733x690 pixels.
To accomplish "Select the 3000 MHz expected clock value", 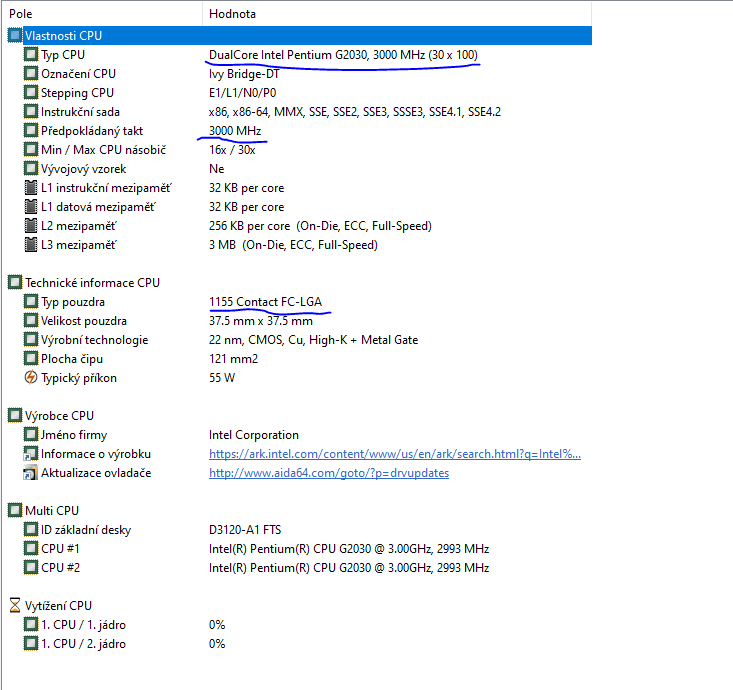I will (x=235, y=131).
